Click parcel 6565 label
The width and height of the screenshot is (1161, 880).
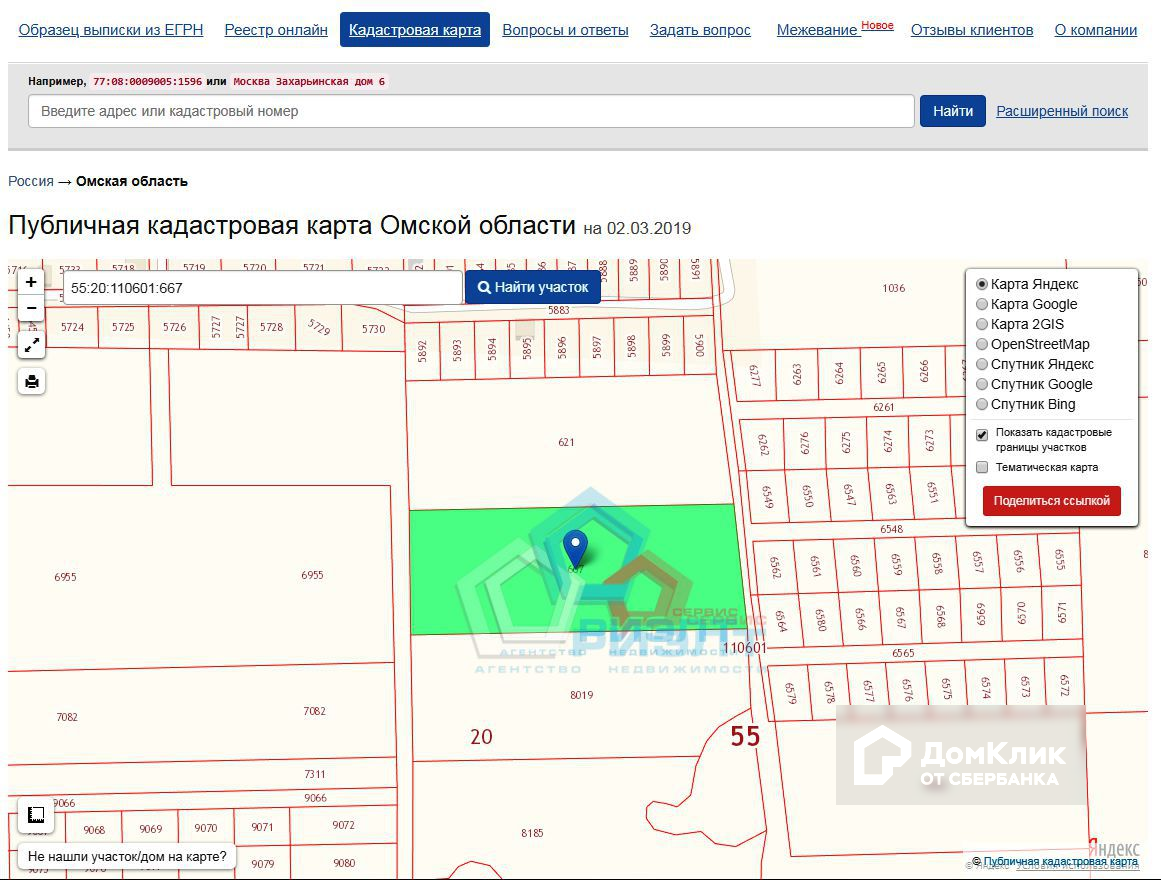[903, 653]
